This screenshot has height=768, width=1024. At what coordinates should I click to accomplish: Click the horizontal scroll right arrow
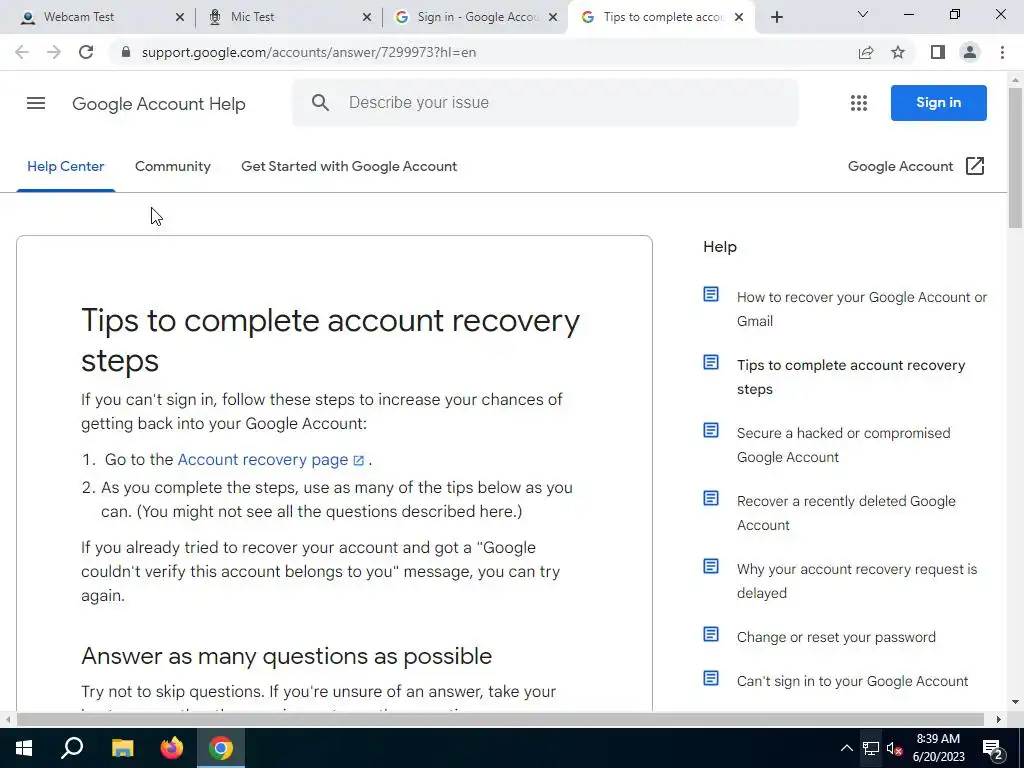(999, 720)
